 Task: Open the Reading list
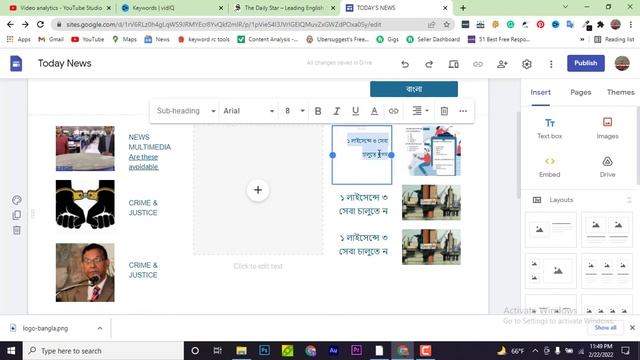pyautogui.click(x=614, y=40)
